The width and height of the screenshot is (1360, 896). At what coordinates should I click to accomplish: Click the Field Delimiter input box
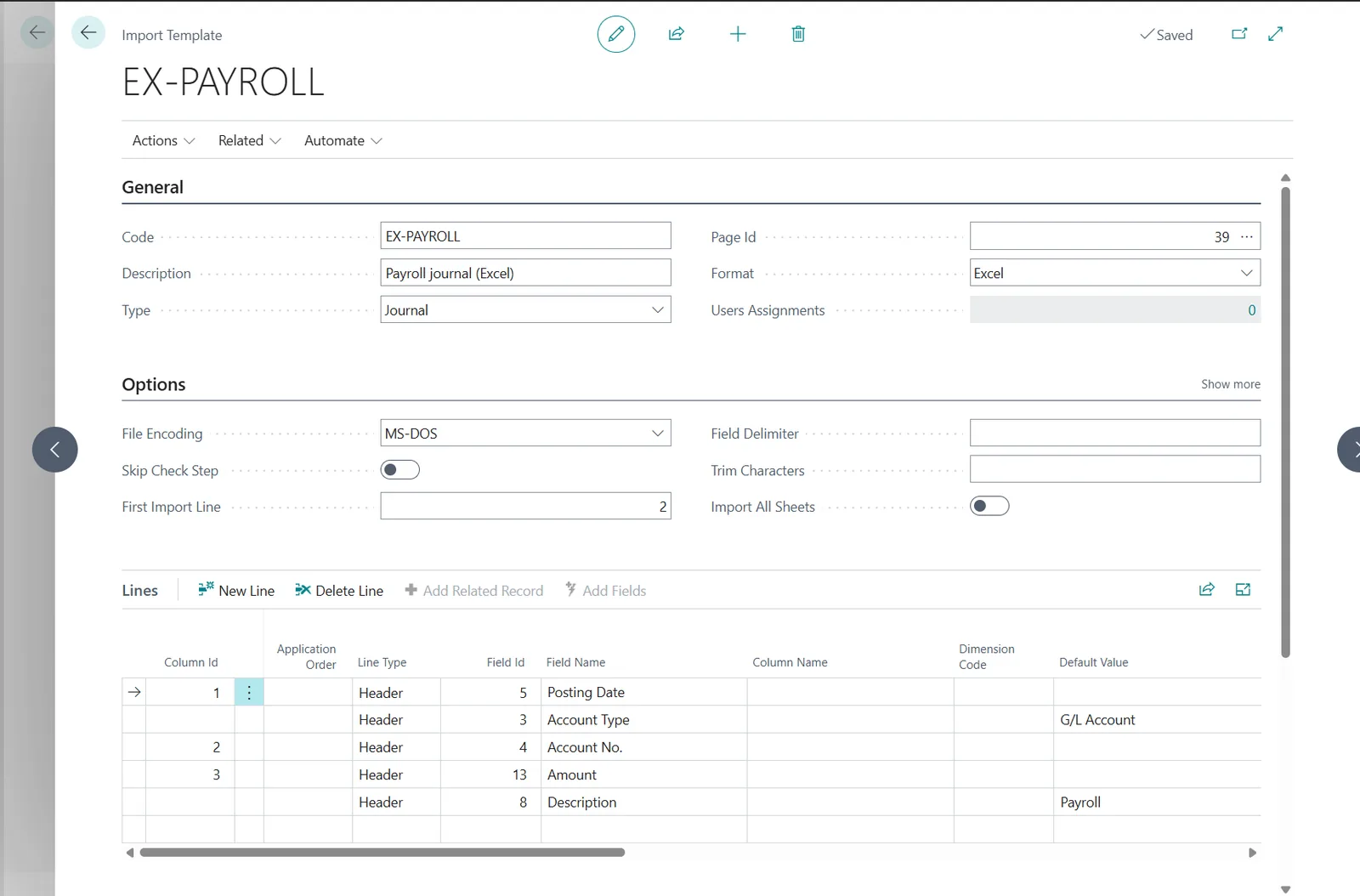pyautogui.click(x=1115, y=434)
